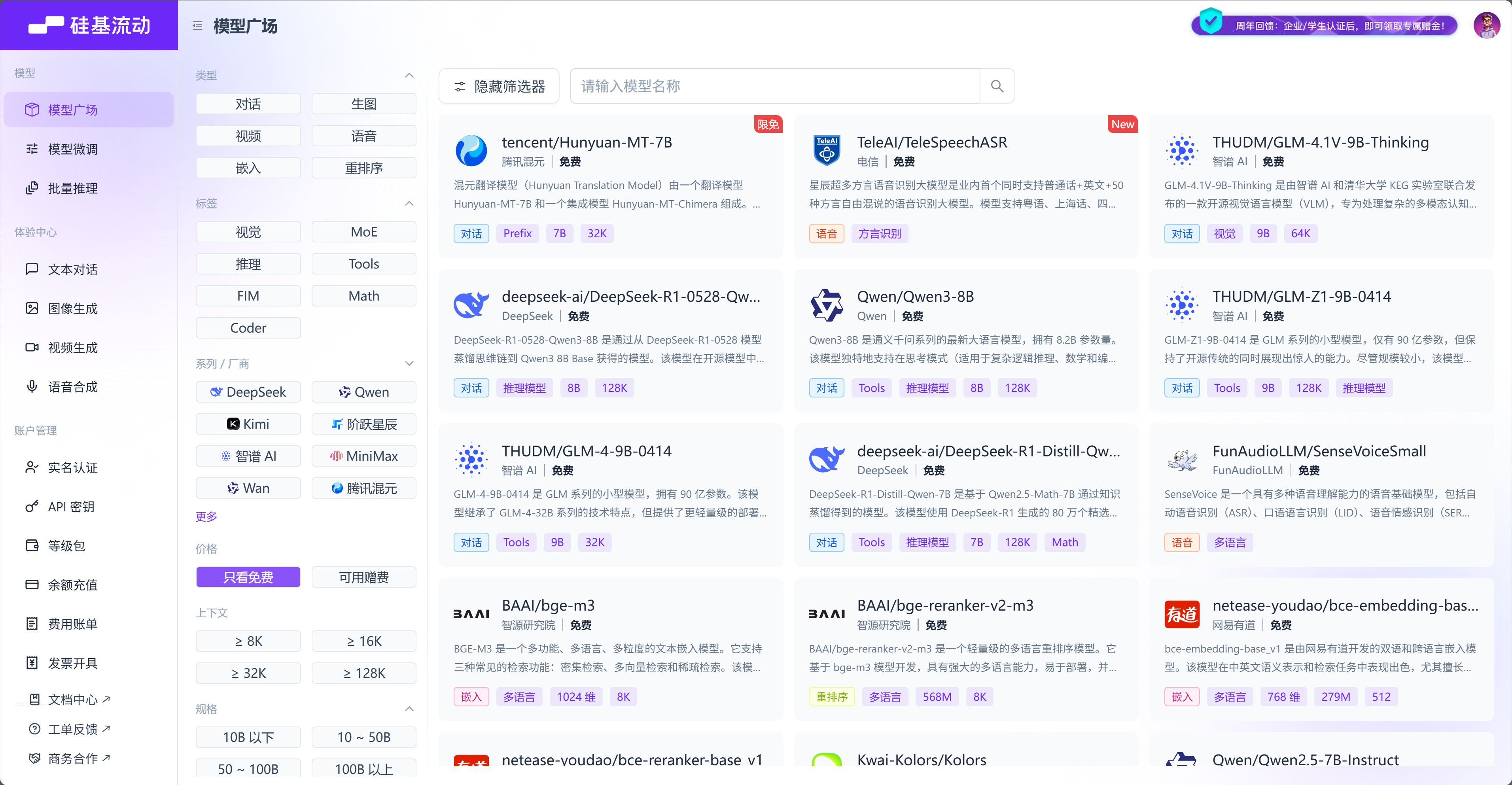This screenshot has width=1512, height=785.
Task: Enable the 可用赠费 price filter
Action: pyautogui.click(x=363, y=577)
